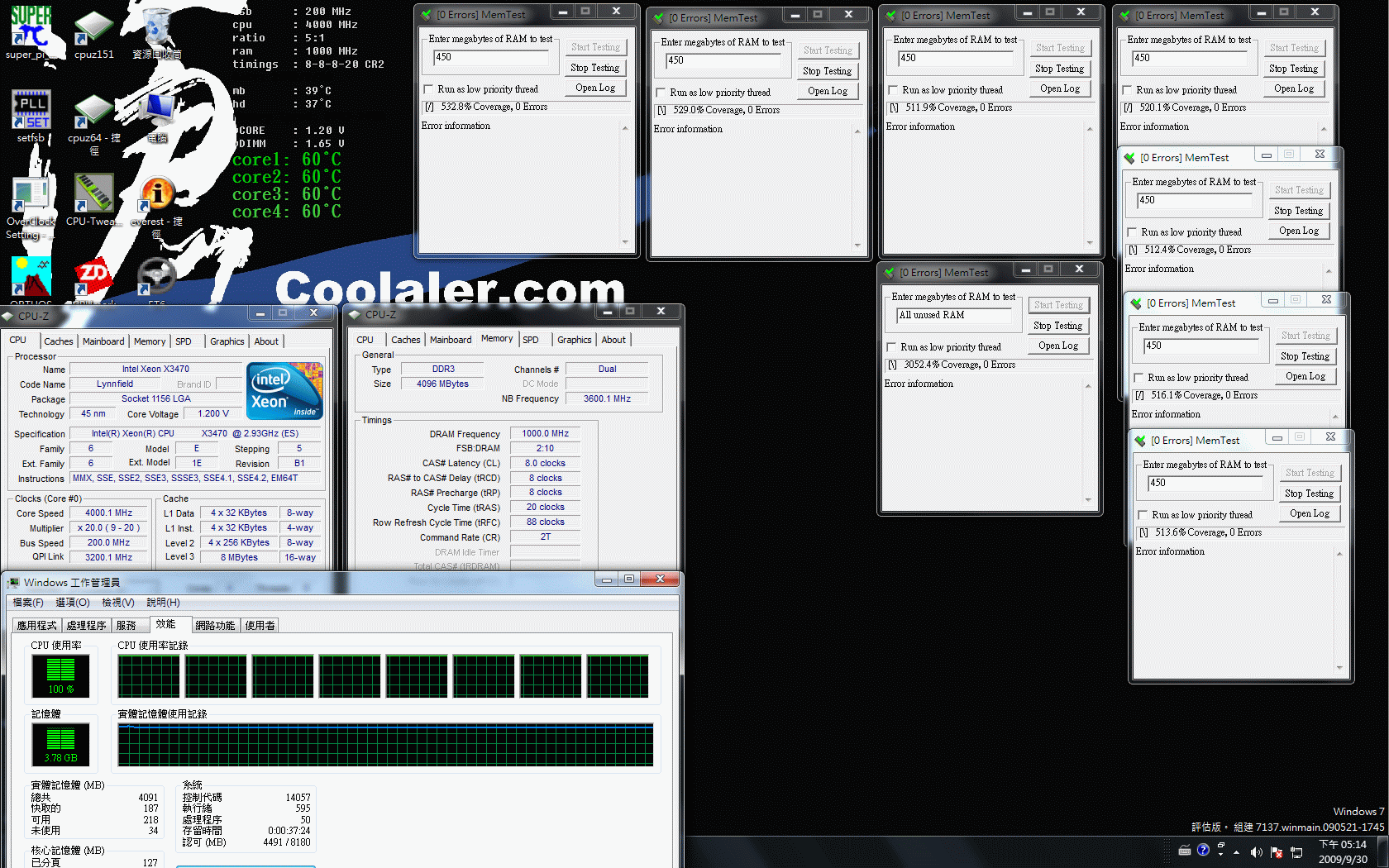
Task: Switch to Mainboard tab in left CPU-Z
Action: point(103,341)
